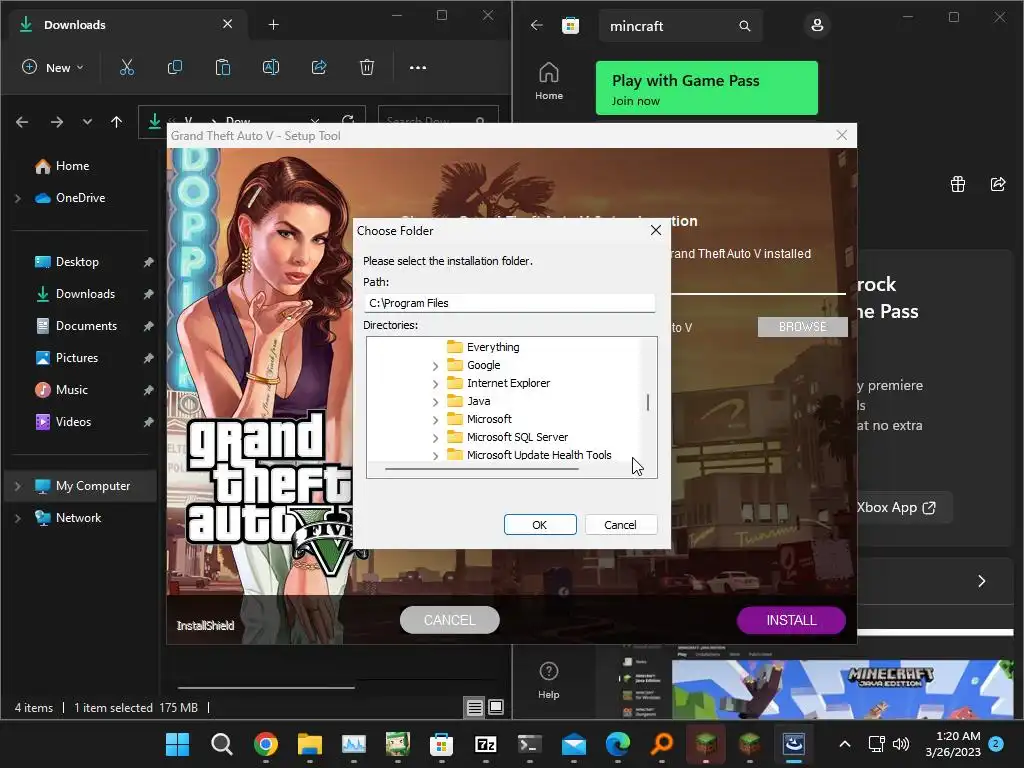This screenshot has height=768, width=1024.
Task: Switch Explorer to details view
Action: [475, 707]
